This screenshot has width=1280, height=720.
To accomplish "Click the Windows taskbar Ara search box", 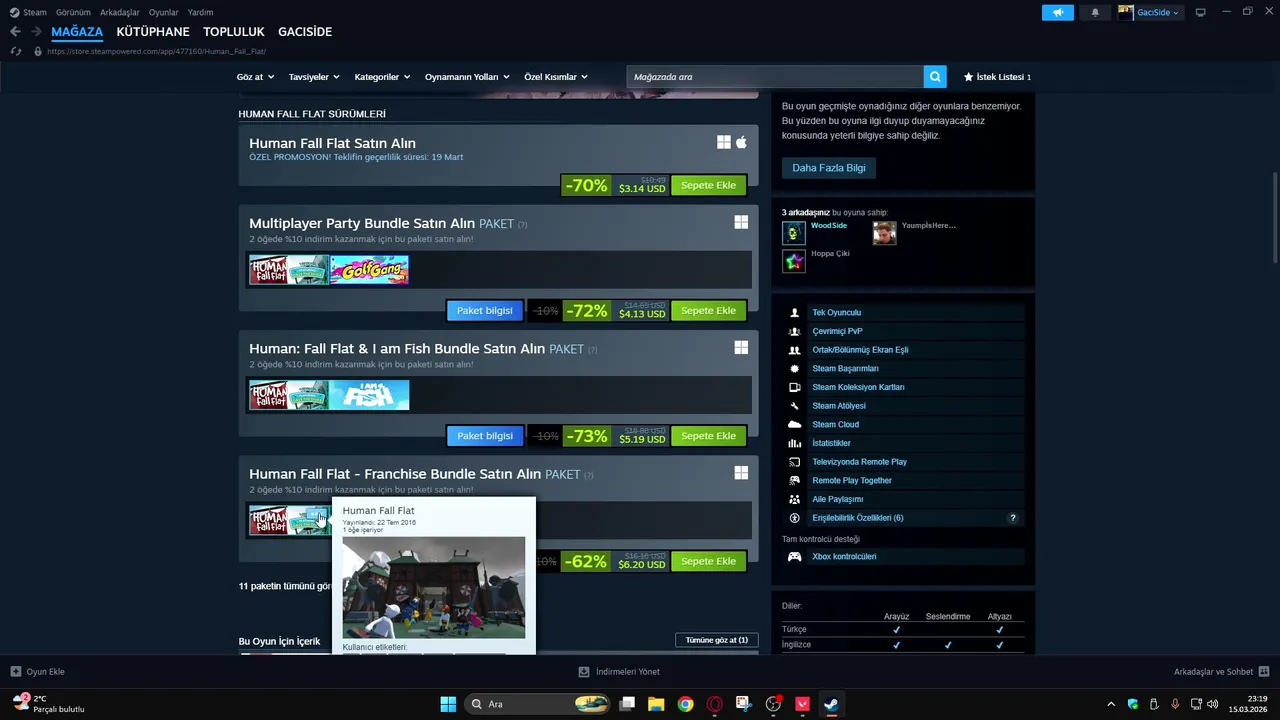I will (538, 704).
